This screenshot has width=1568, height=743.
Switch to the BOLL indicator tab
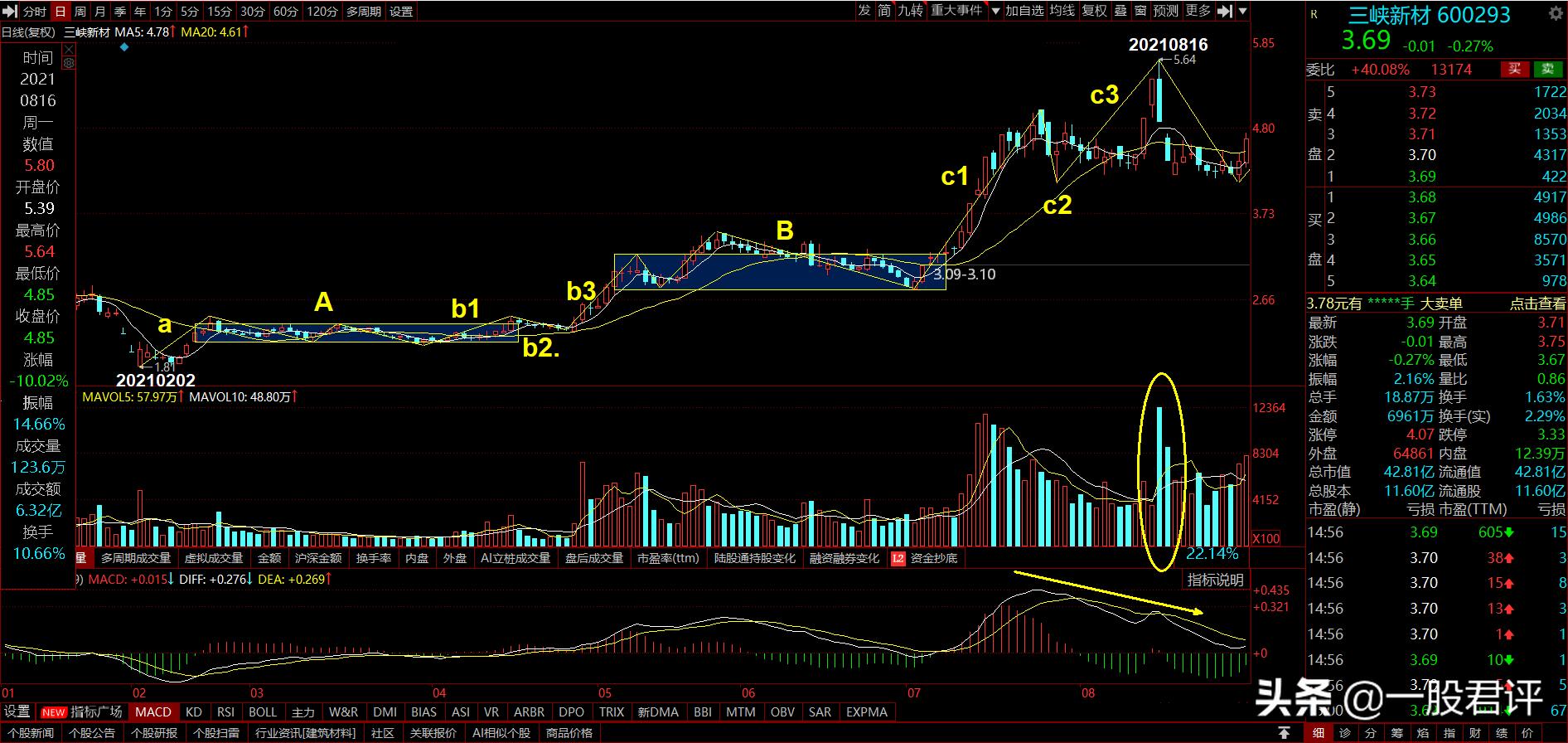pos(263,711)
